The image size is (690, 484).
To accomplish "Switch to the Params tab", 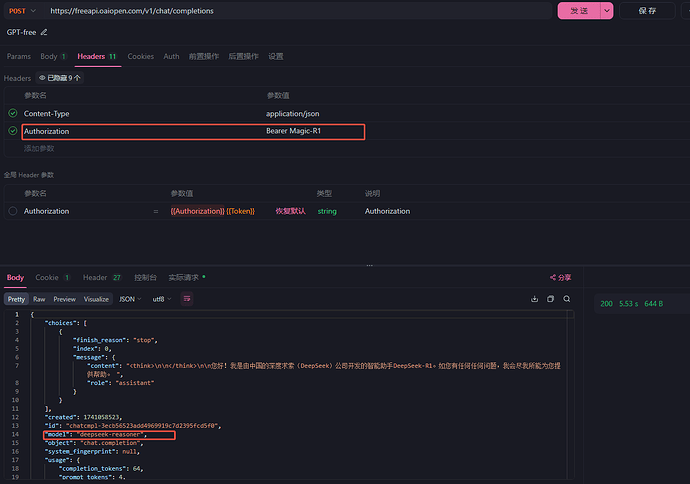I will tap(19, 56).
